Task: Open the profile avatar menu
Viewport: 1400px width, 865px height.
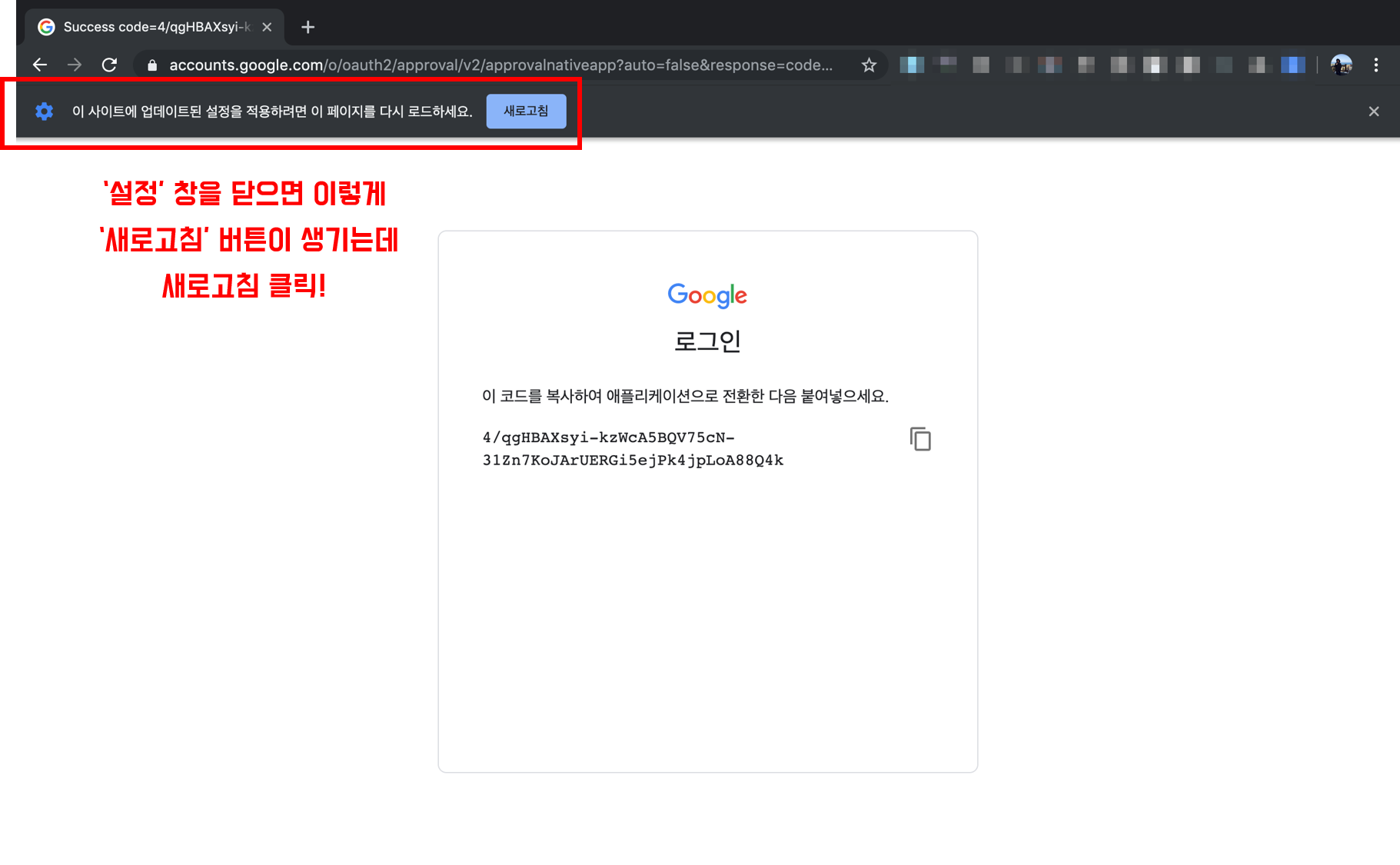Action: 1342,65
